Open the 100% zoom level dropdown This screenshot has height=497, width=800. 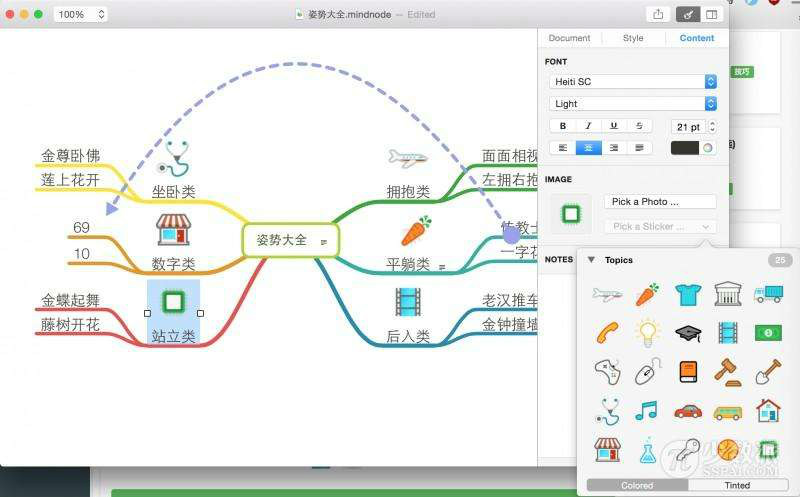(x=80, y=14)
